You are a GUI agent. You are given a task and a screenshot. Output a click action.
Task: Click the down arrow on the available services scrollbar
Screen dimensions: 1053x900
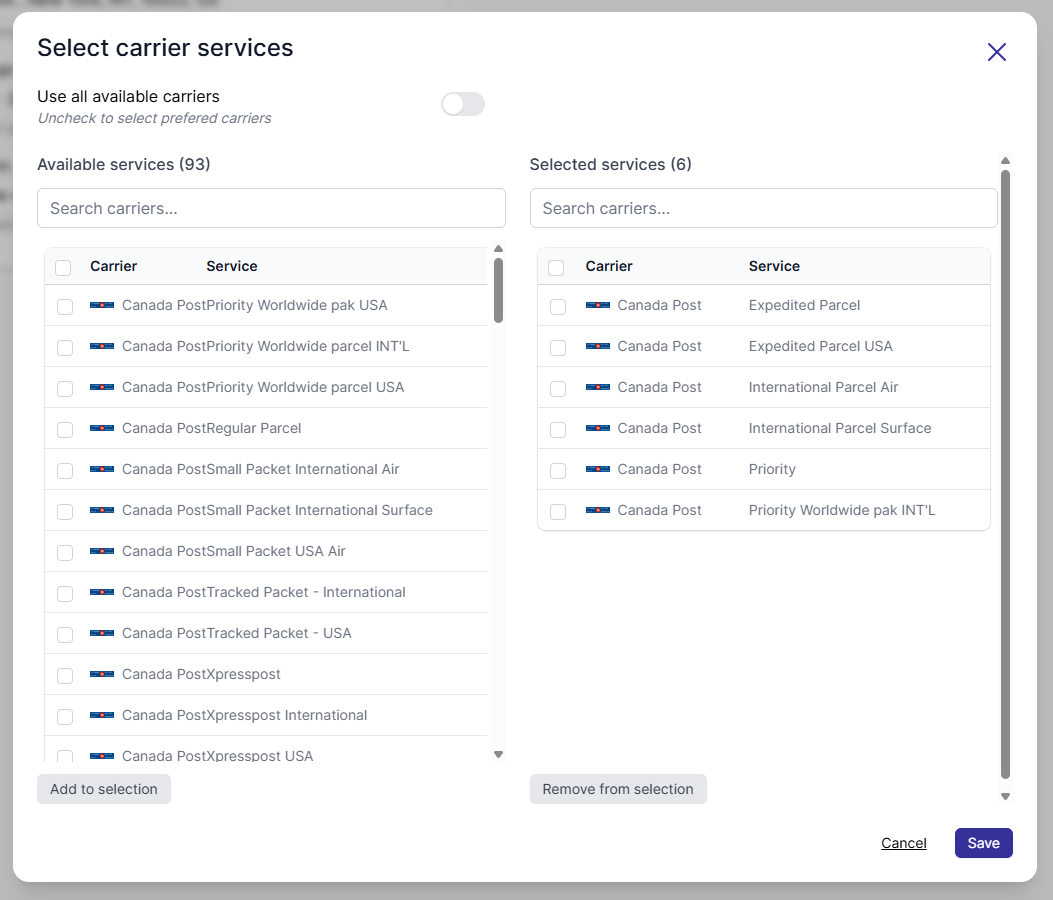click(x=498, y=755)
